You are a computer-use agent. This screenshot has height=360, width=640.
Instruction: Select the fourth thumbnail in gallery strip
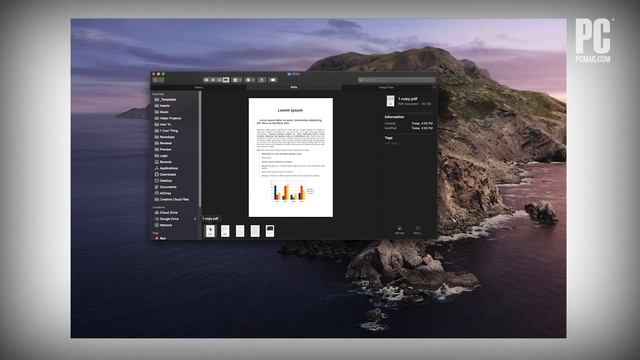(255, 231)
